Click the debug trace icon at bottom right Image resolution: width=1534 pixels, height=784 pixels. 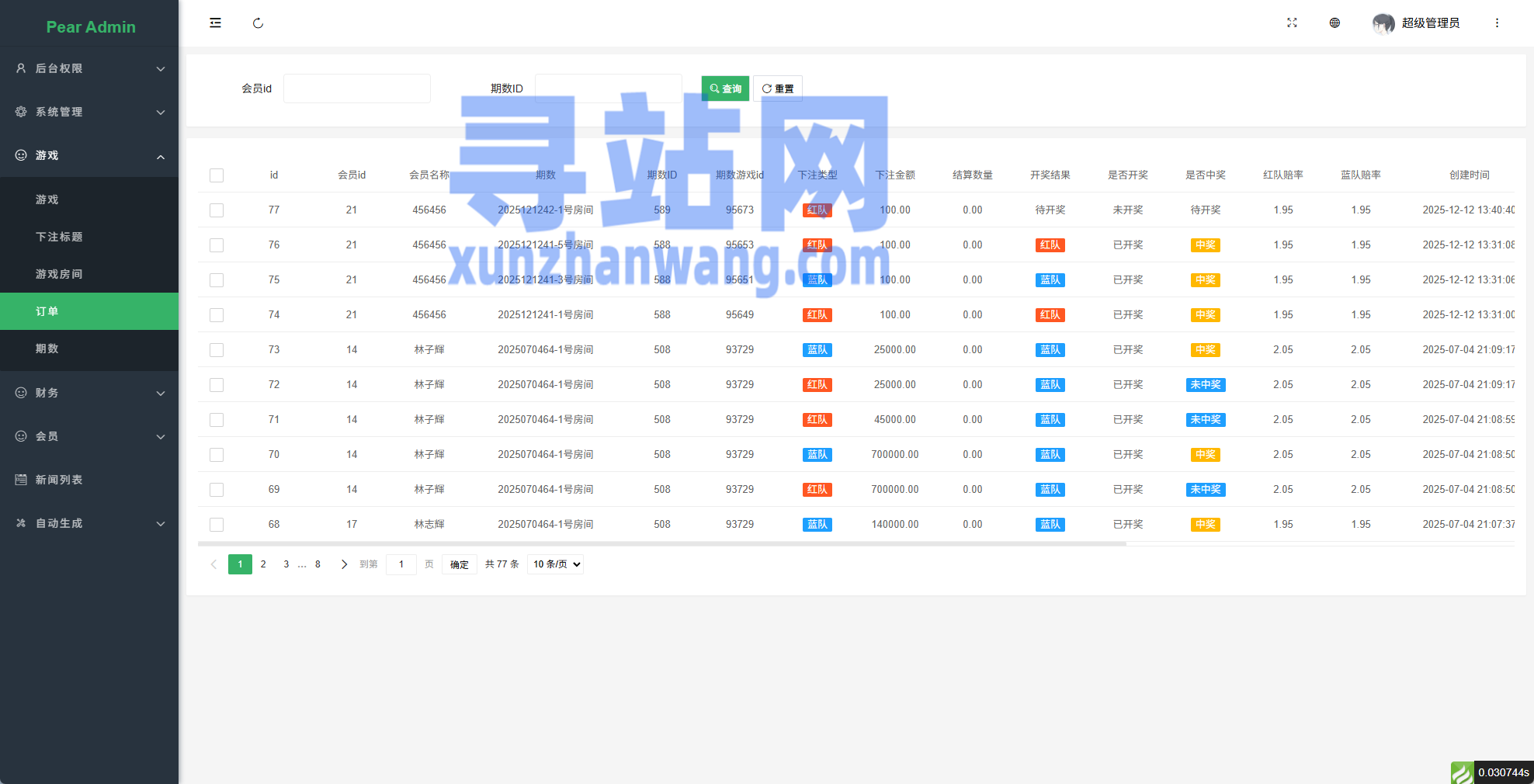(x=1462, y=772)
